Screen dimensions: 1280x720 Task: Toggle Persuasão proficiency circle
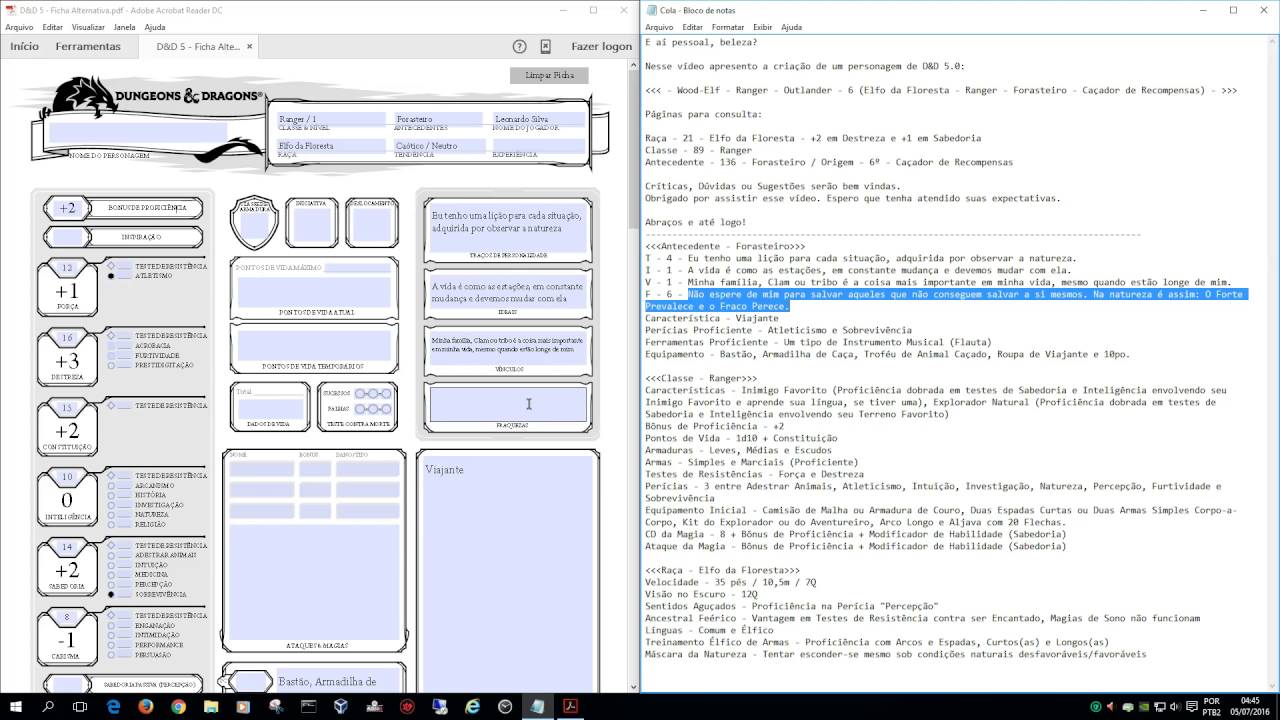pyautogui.click(x=111, y=655)
